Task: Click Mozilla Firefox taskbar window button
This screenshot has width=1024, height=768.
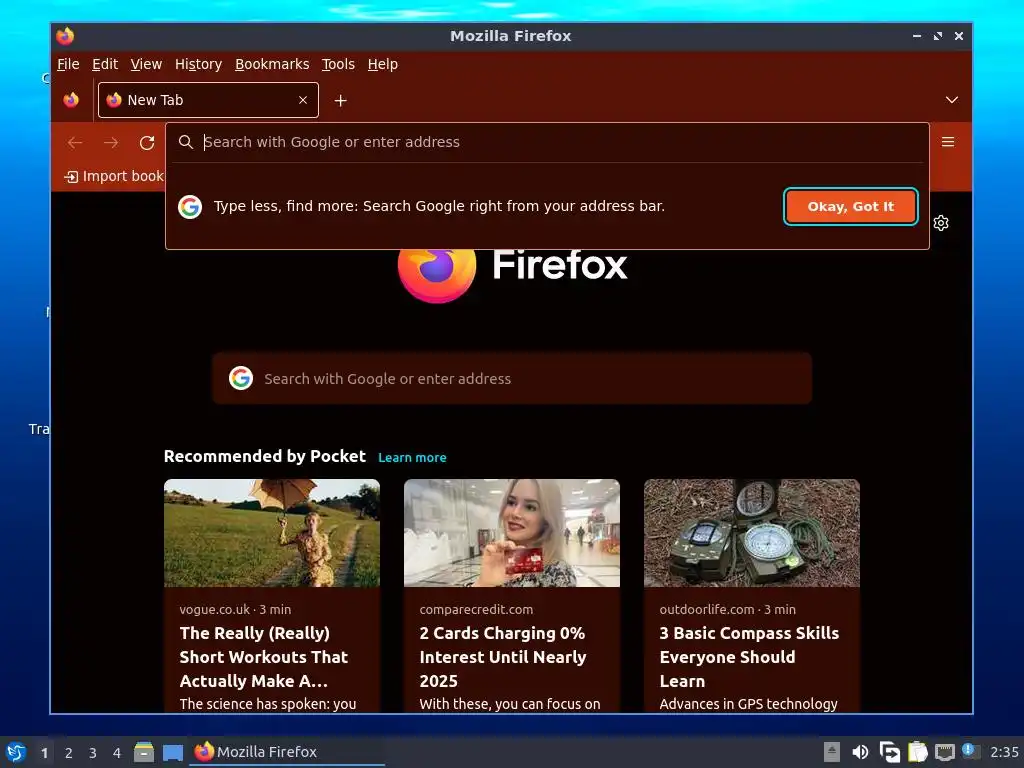Action: [x=287, y=752]
